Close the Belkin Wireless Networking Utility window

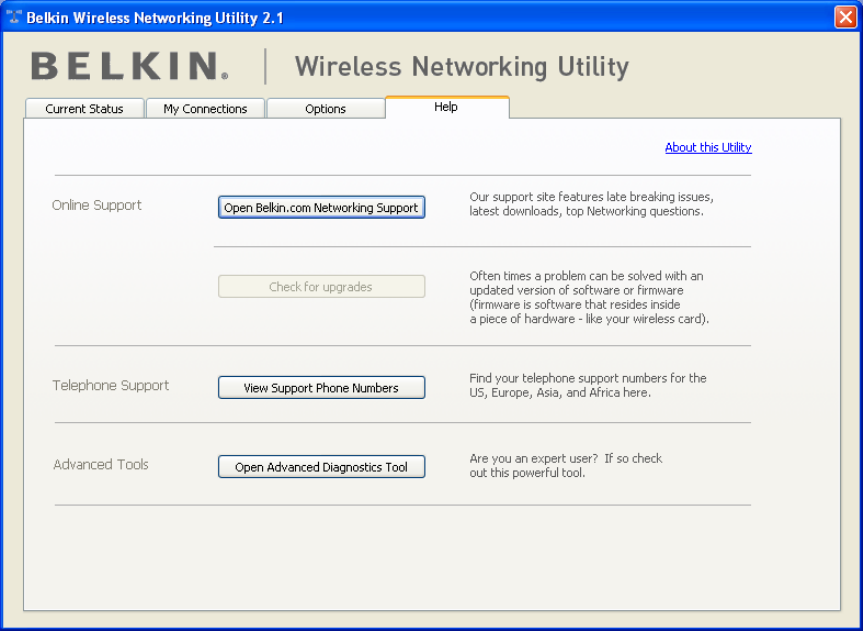point(845,17)
